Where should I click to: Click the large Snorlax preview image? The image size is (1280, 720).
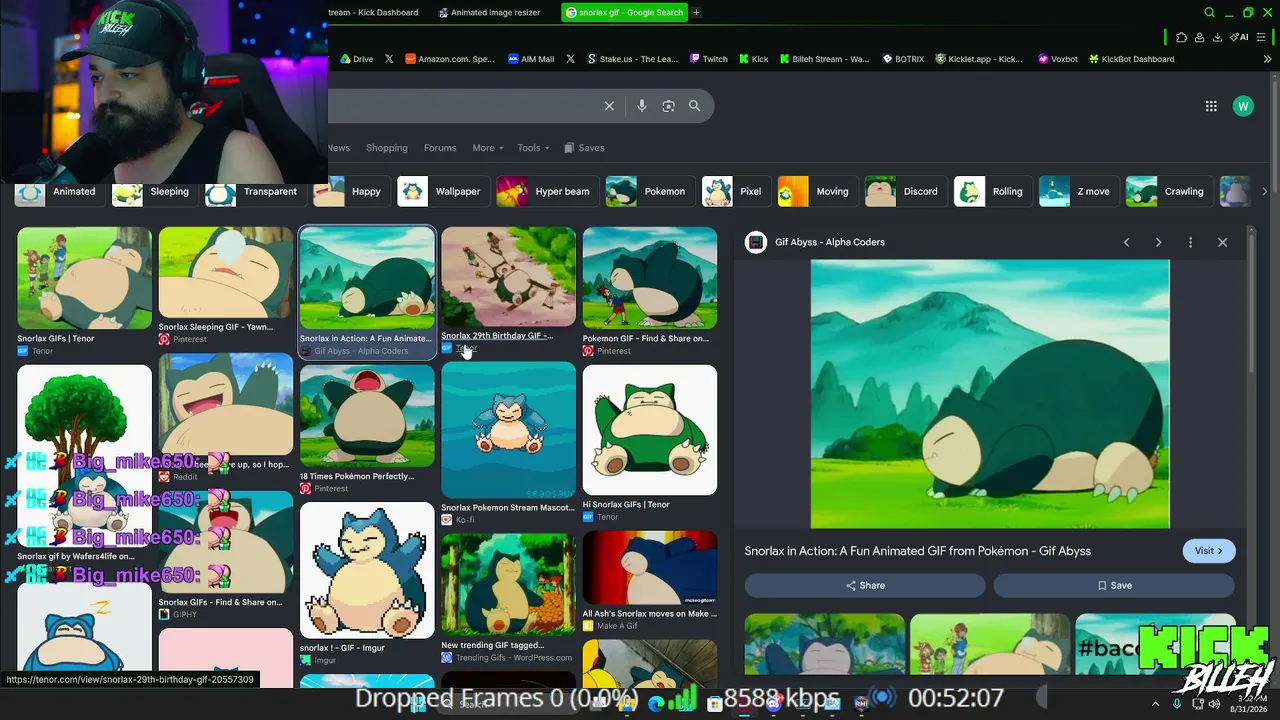tap(990, 394)
